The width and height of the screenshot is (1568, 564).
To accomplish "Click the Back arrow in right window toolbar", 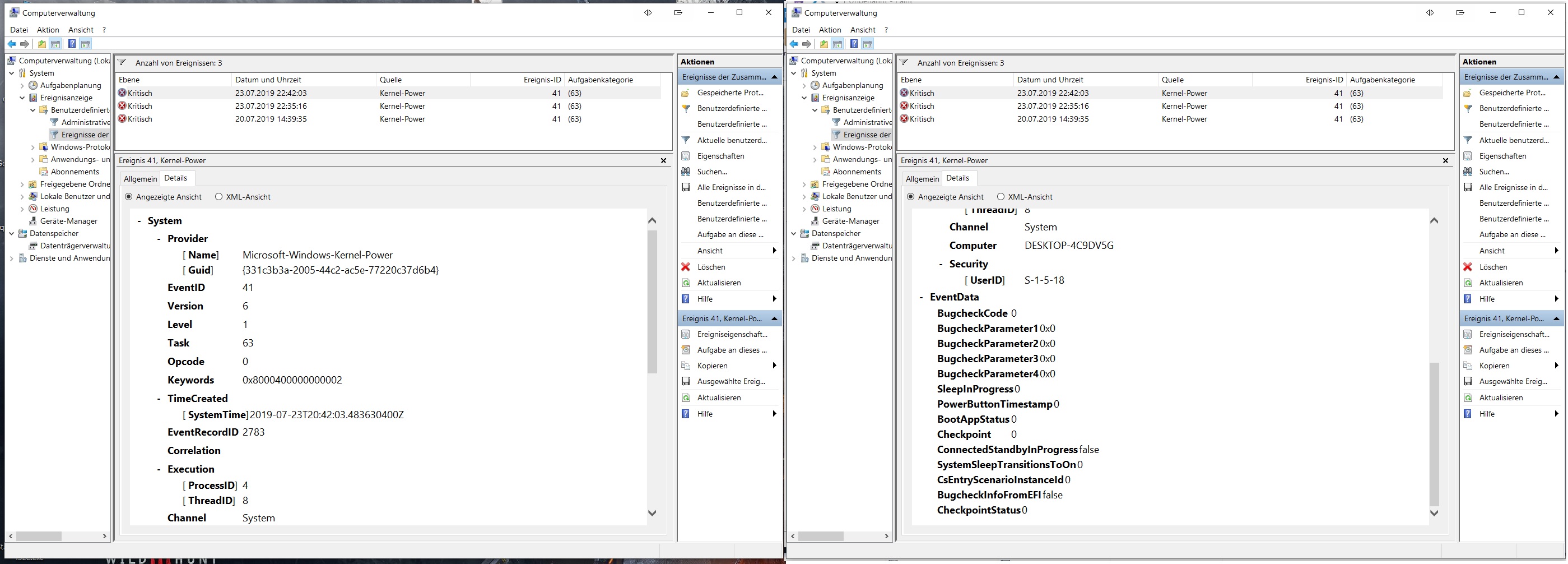I will [x=794, y=44].
